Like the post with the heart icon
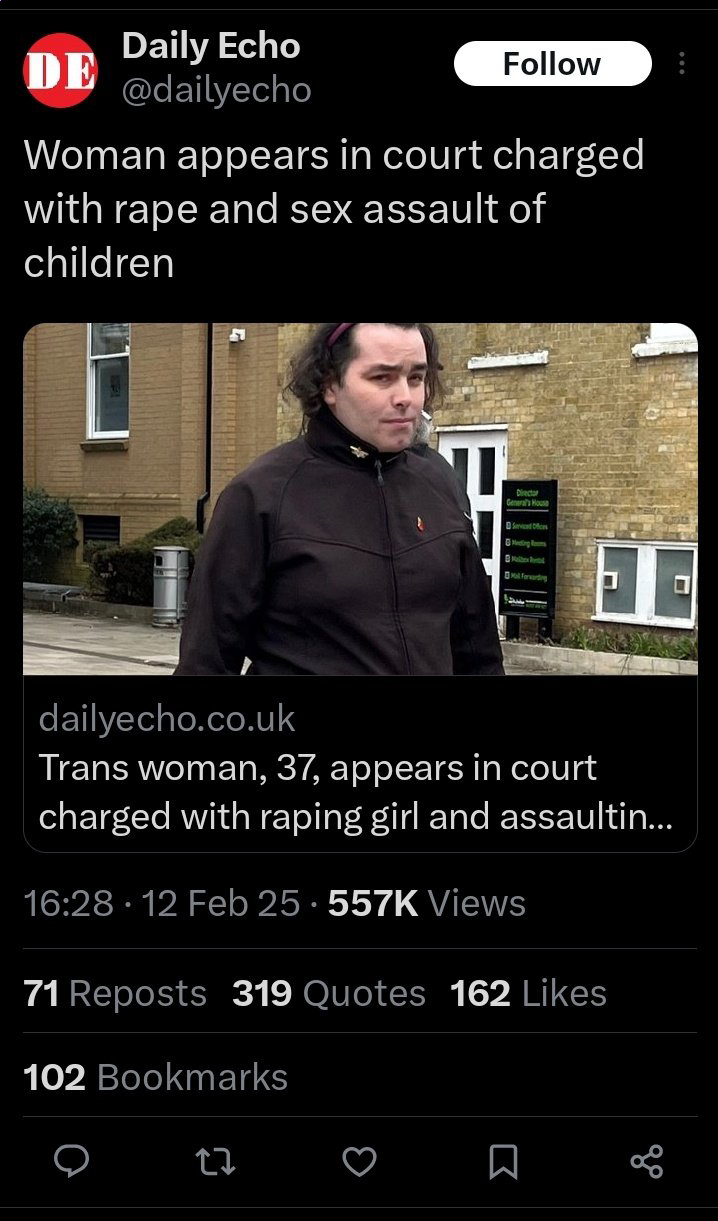This screenshot has width=718, height=1221. coord(360,1161)
